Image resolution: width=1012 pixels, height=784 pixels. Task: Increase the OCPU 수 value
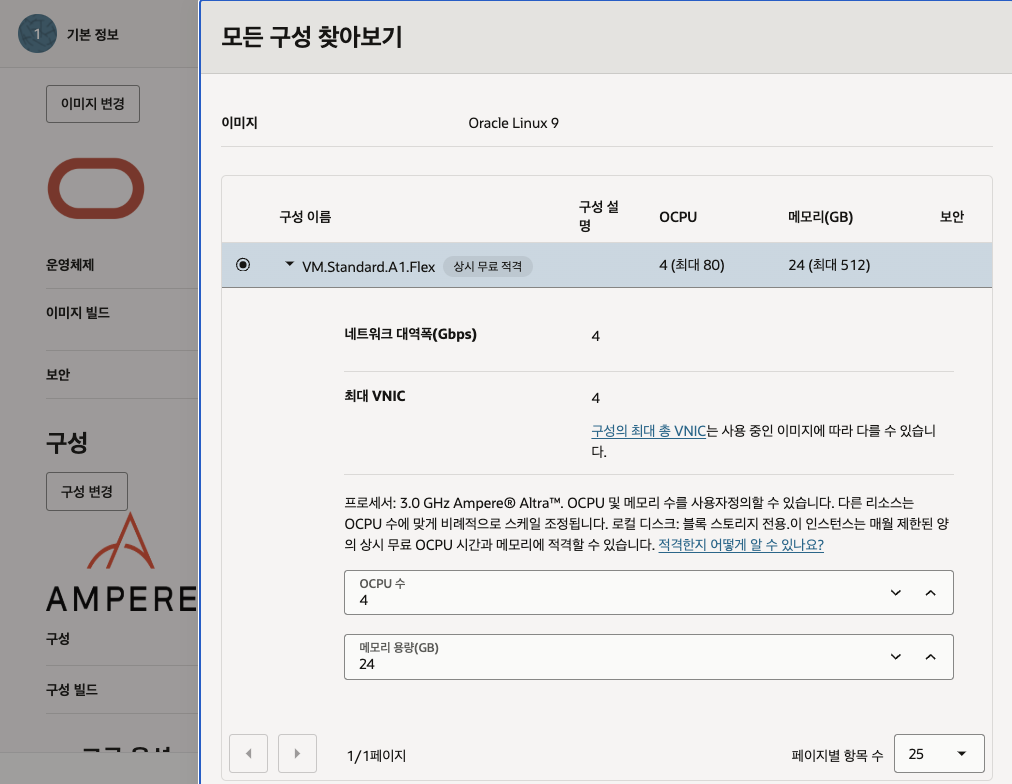[930, 592]
